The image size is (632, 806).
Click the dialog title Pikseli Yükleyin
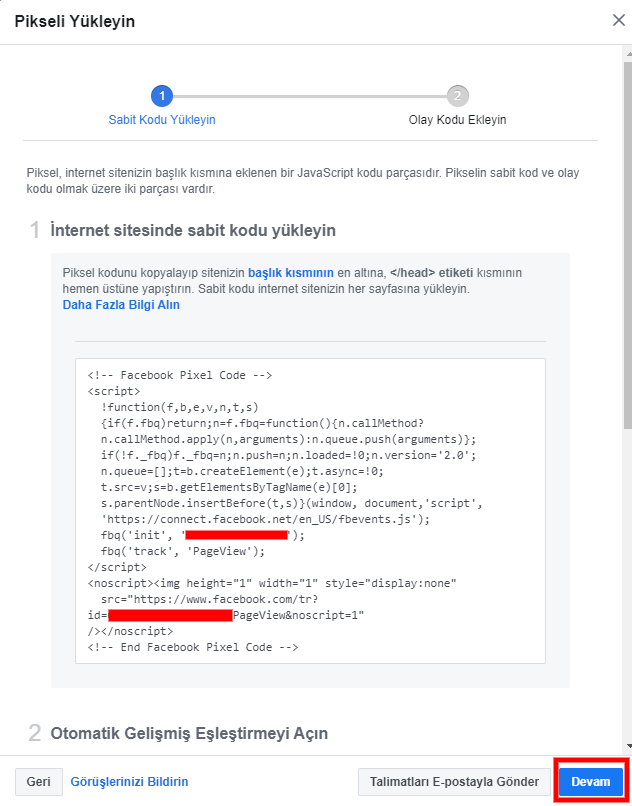(x=75, y=19)
